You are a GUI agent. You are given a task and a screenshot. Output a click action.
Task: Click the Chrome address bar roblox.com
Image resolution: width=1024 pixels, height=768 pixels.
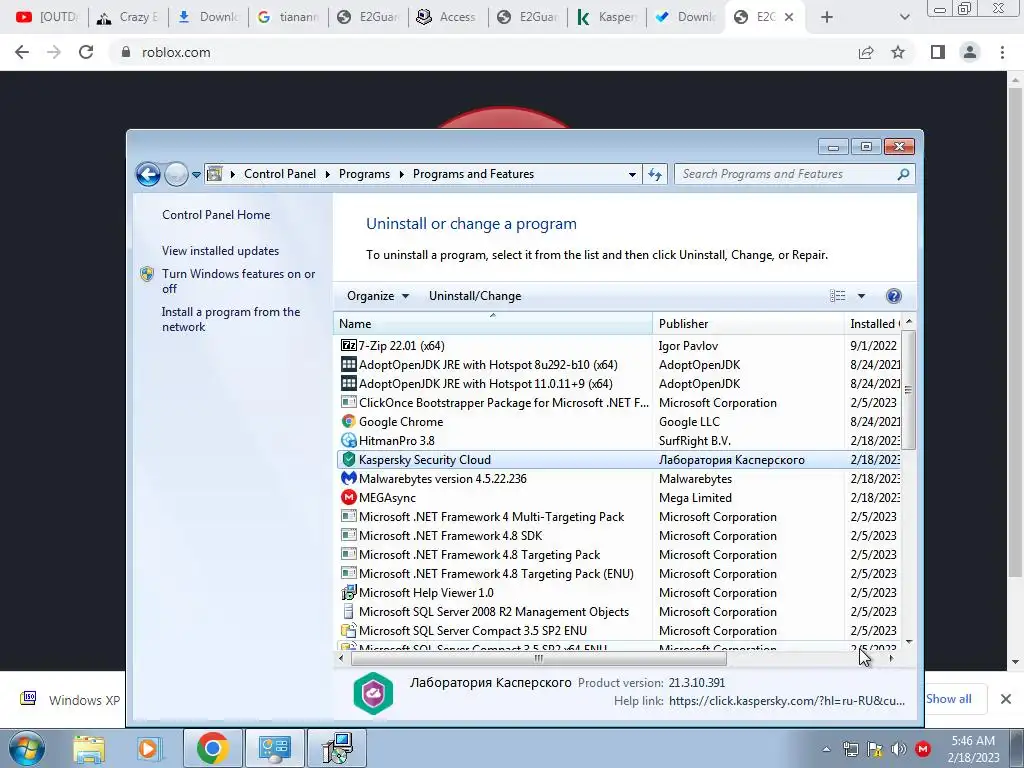click(x=176, y=52)
